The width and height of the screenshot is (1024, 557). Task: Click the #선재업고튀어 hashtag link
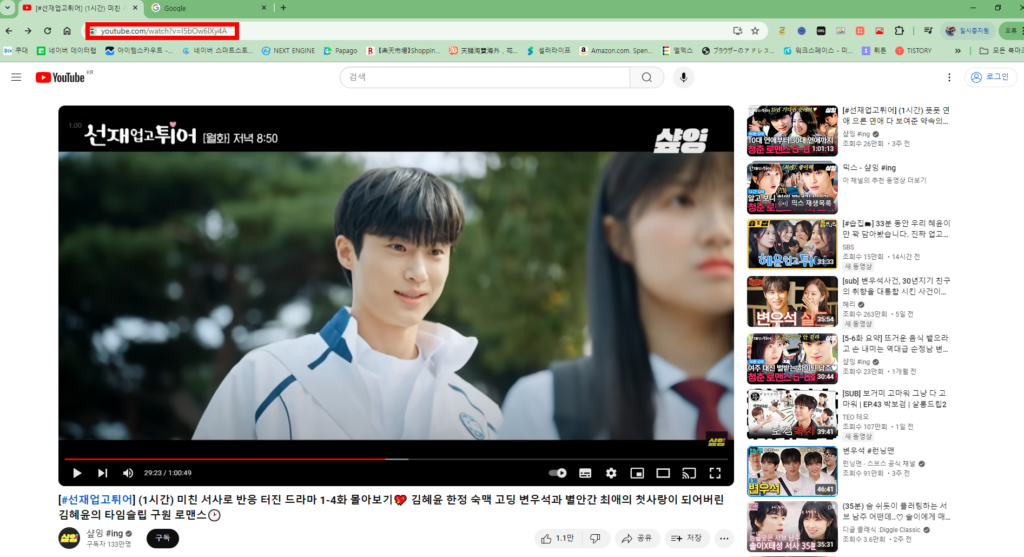pos(96,500)
